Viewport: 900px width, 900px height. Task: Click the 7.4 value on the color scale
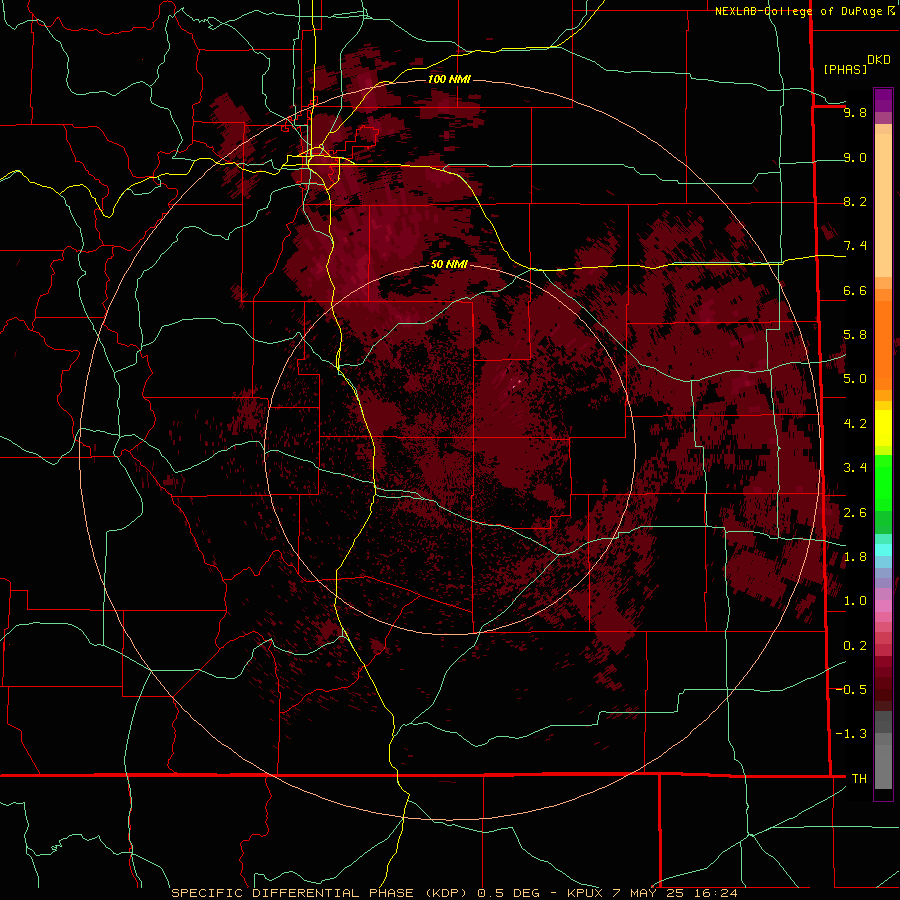click(x=855, y=246)
